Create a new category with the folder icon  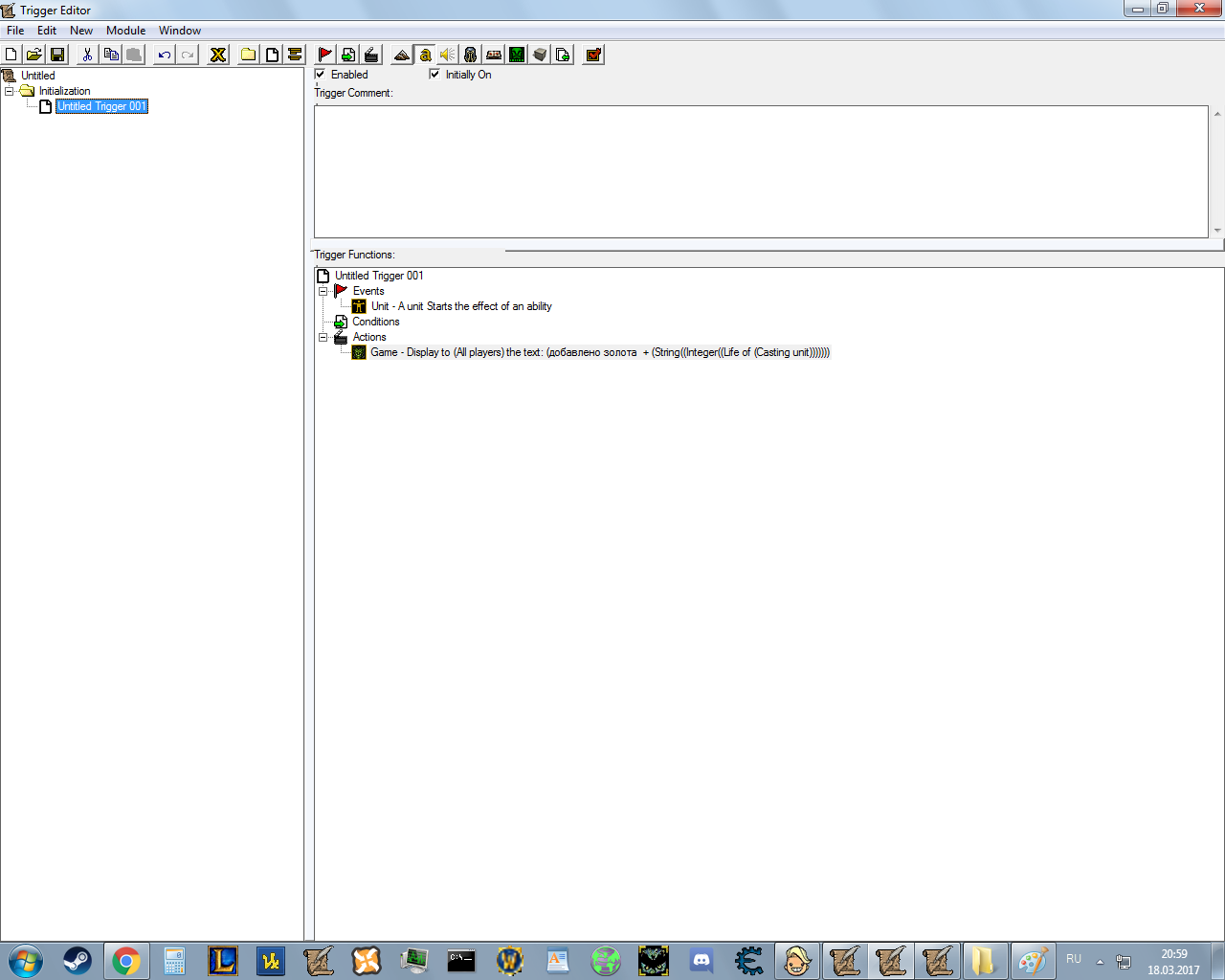(249, 55)
